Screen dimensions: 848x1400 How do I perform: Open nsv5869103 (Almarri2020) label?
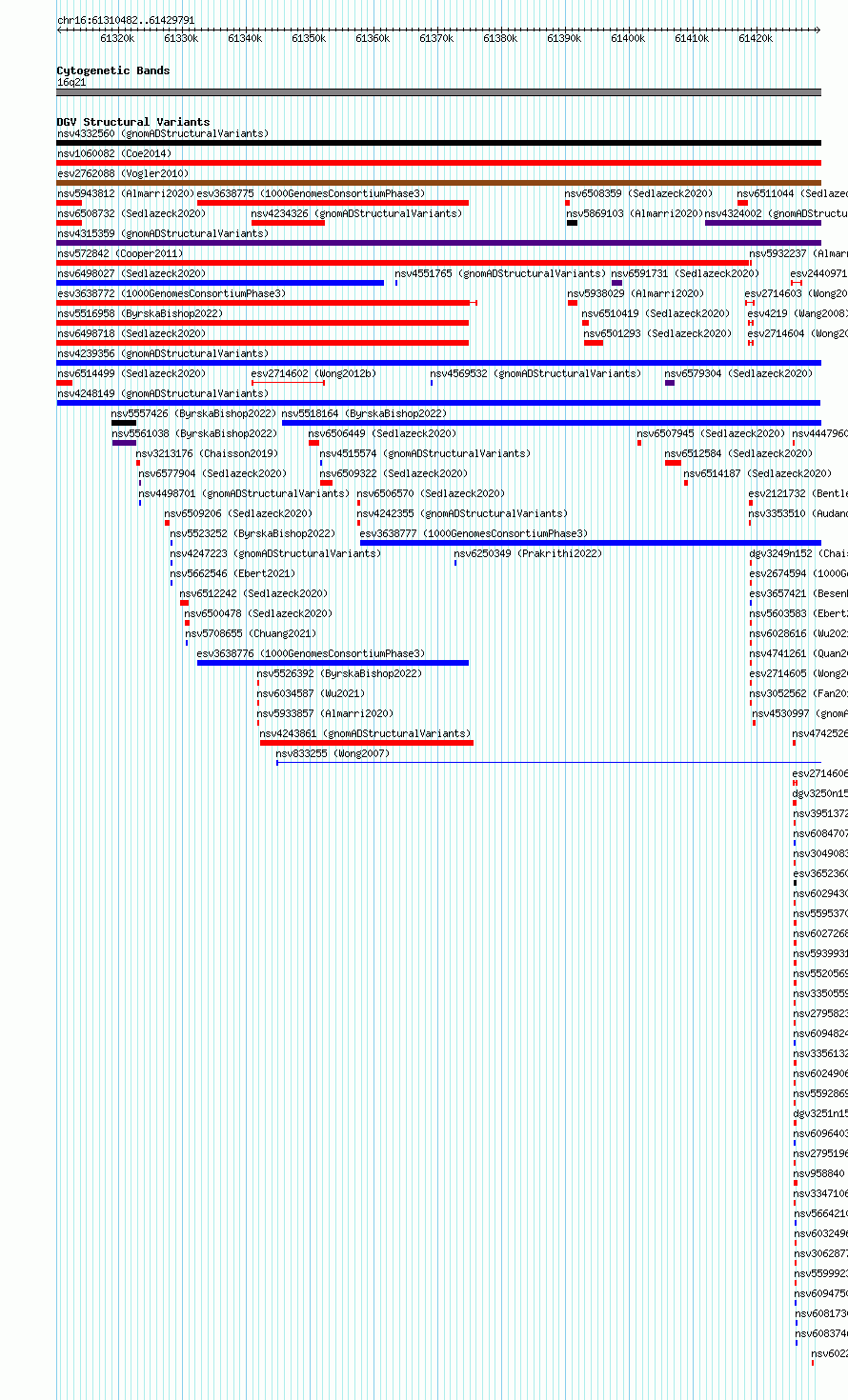tap(635, 213)
